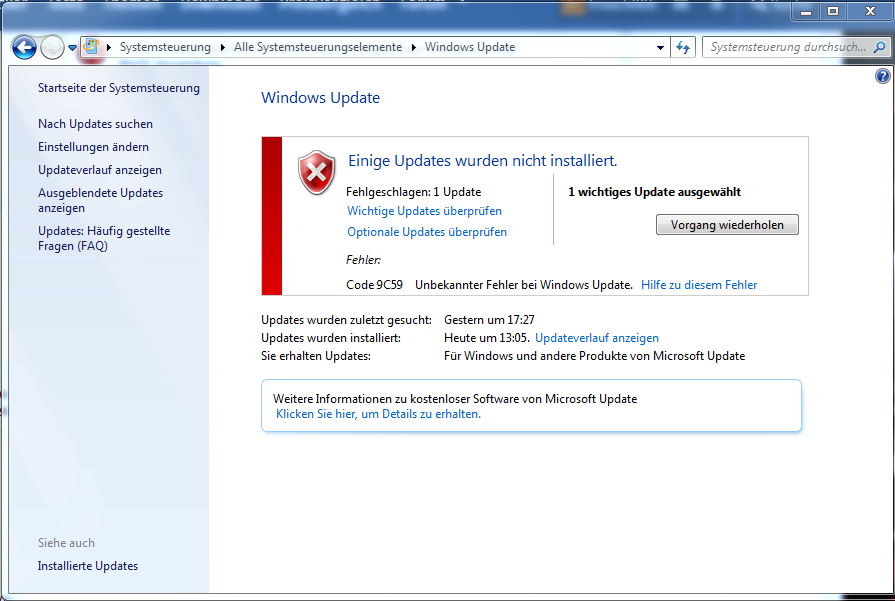Open recent pages dropdown next to forward arrow
This screenshot has width=895, height=601.
[x=72, y=48]
